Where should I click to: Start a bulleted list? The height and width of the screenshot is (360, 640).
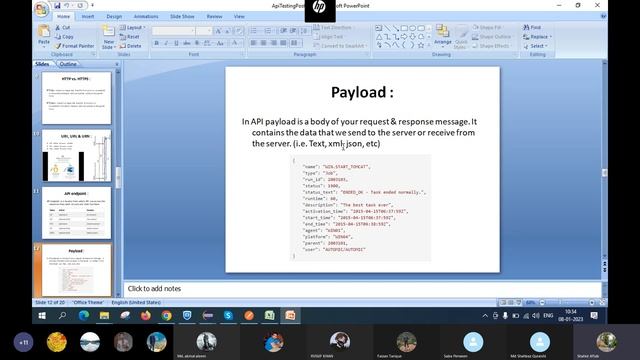pos(254,31)
